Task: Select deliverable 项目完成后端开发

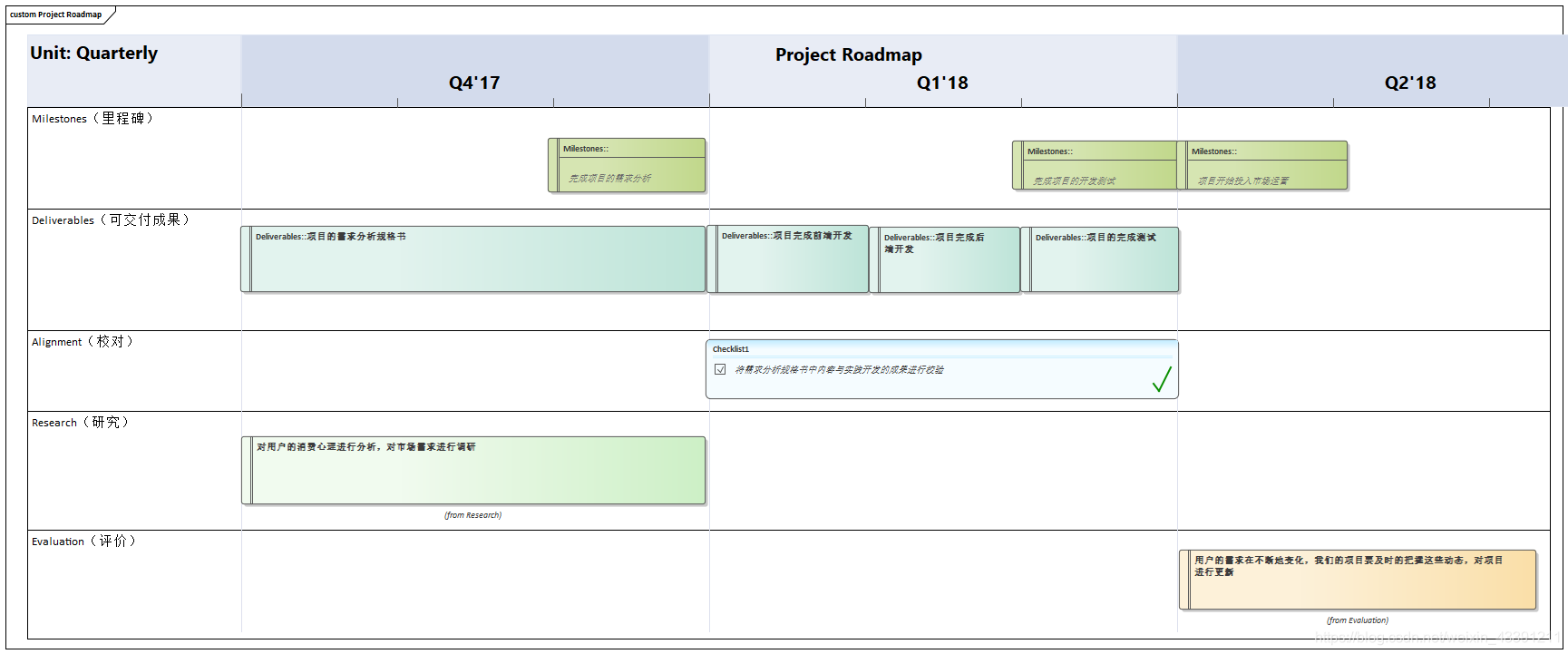Action: (945, 260)
